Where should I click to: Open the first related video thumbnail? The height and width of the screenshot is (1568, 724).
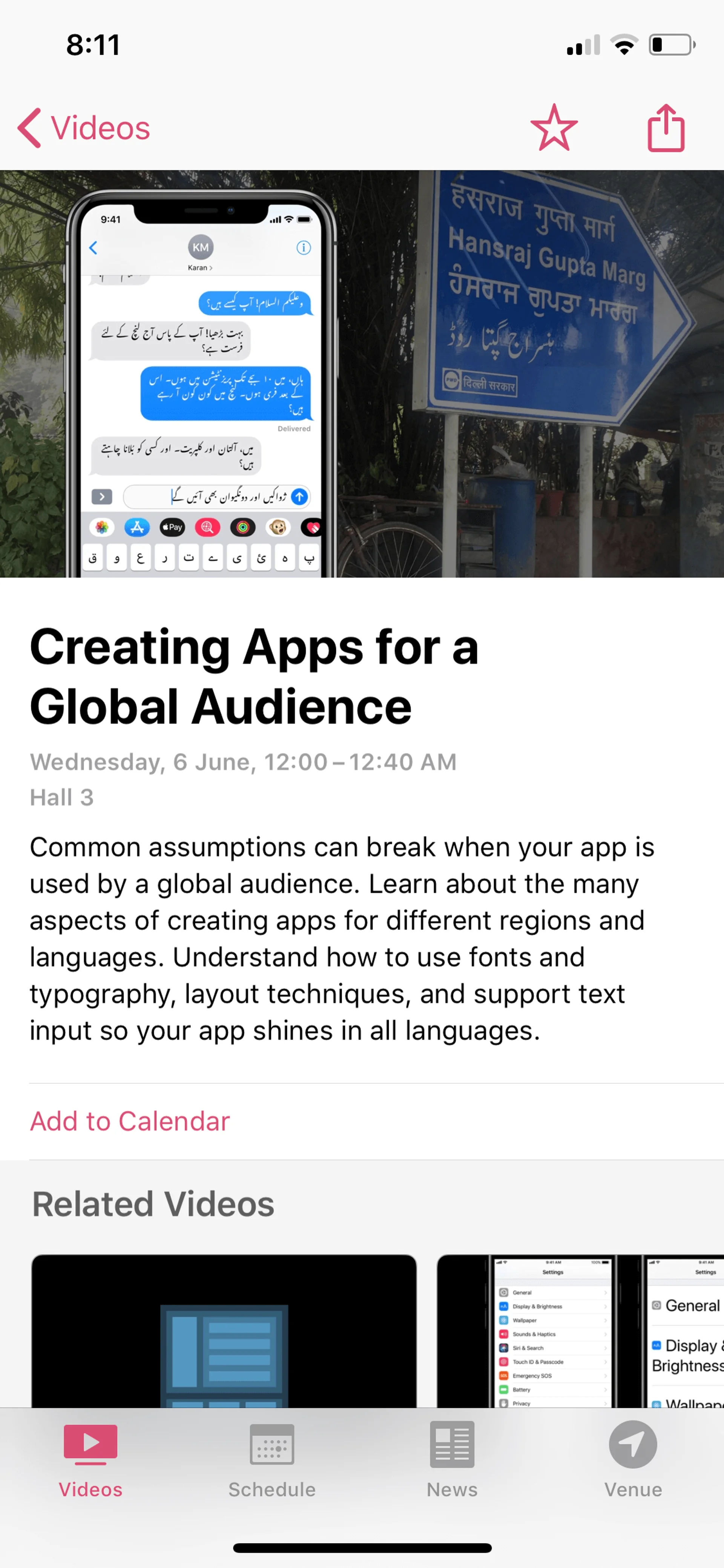coord(224,1330)
